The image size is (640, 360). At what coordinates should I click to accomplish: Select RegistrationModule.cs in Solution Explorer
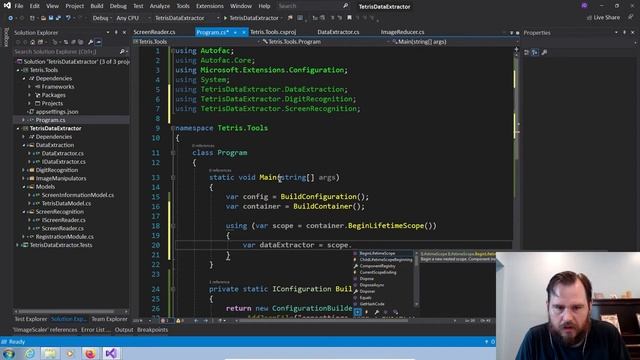(64, 237)
